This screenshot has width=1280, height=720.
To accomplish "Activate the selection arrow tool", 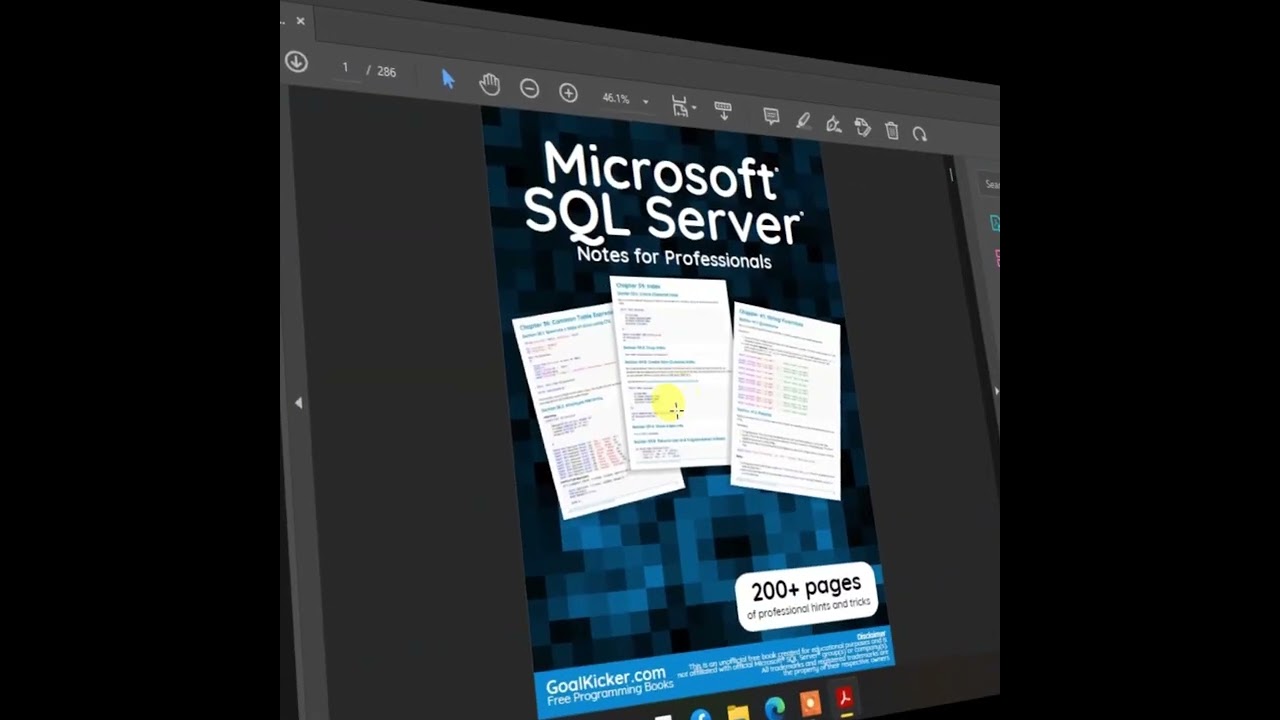I will 448,80.
